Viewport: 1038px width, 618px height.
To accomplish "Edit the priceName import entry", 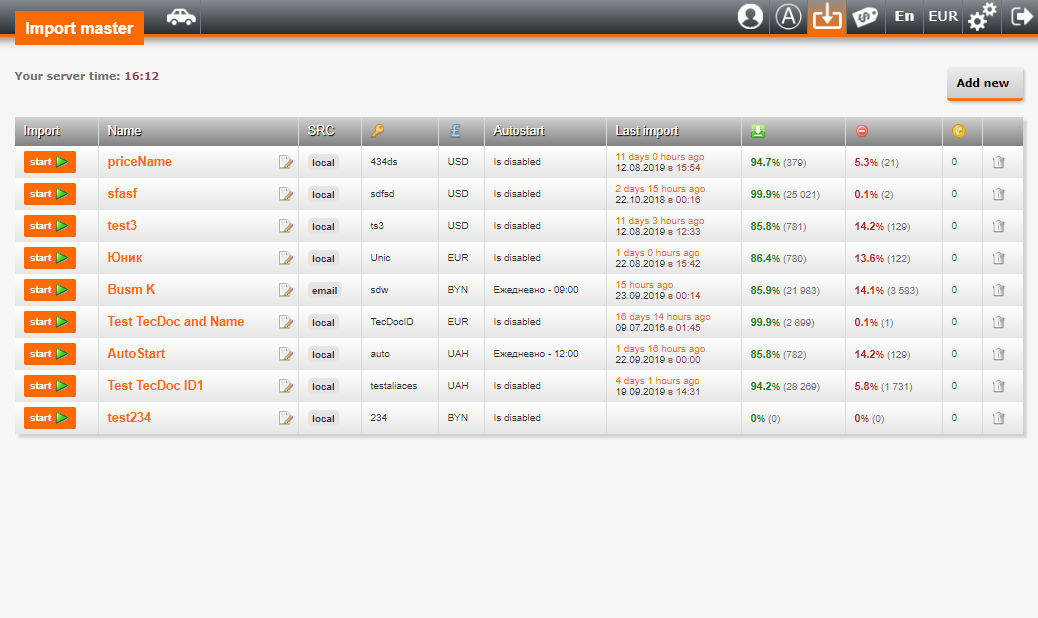I will tap(286, 162).
